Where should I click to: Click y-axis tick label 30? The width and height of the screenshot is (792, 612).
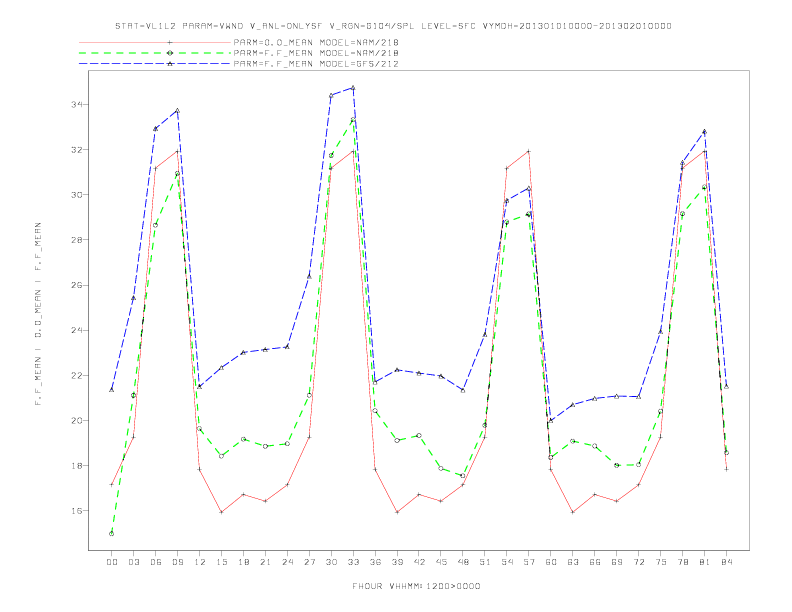tap(76, 194)
